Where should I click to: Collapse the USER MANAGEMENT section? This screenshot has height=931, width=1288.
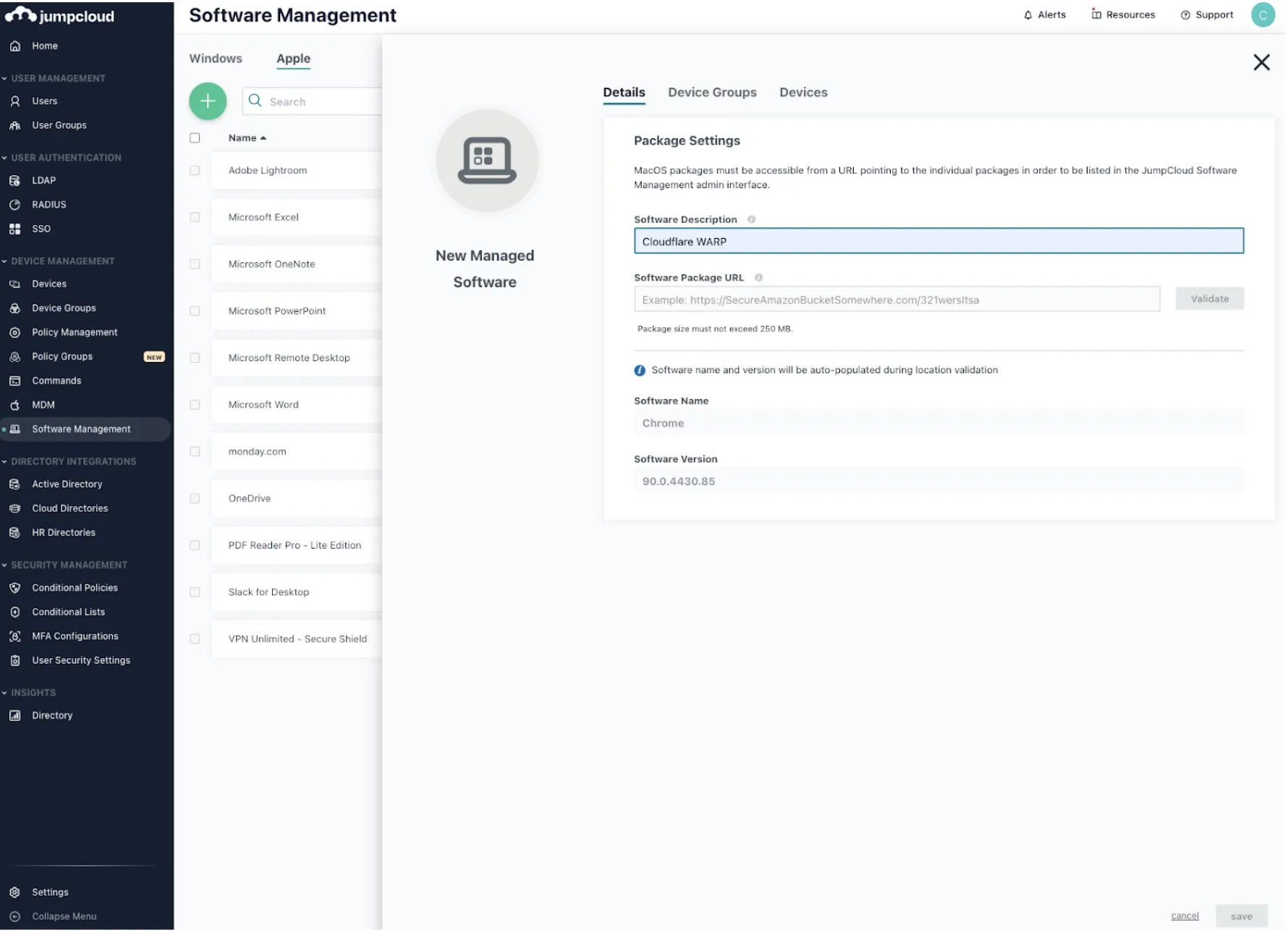[x=4, y=78]
